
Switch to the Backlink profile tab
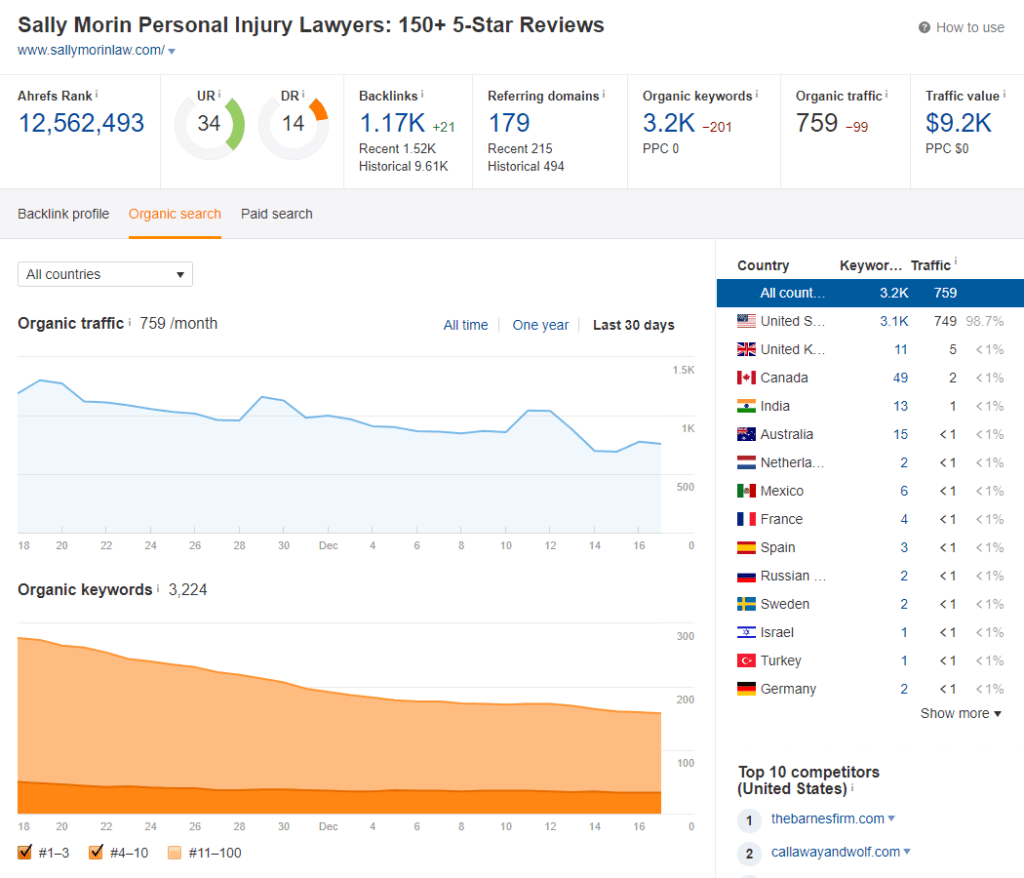[x=63, y=214]
